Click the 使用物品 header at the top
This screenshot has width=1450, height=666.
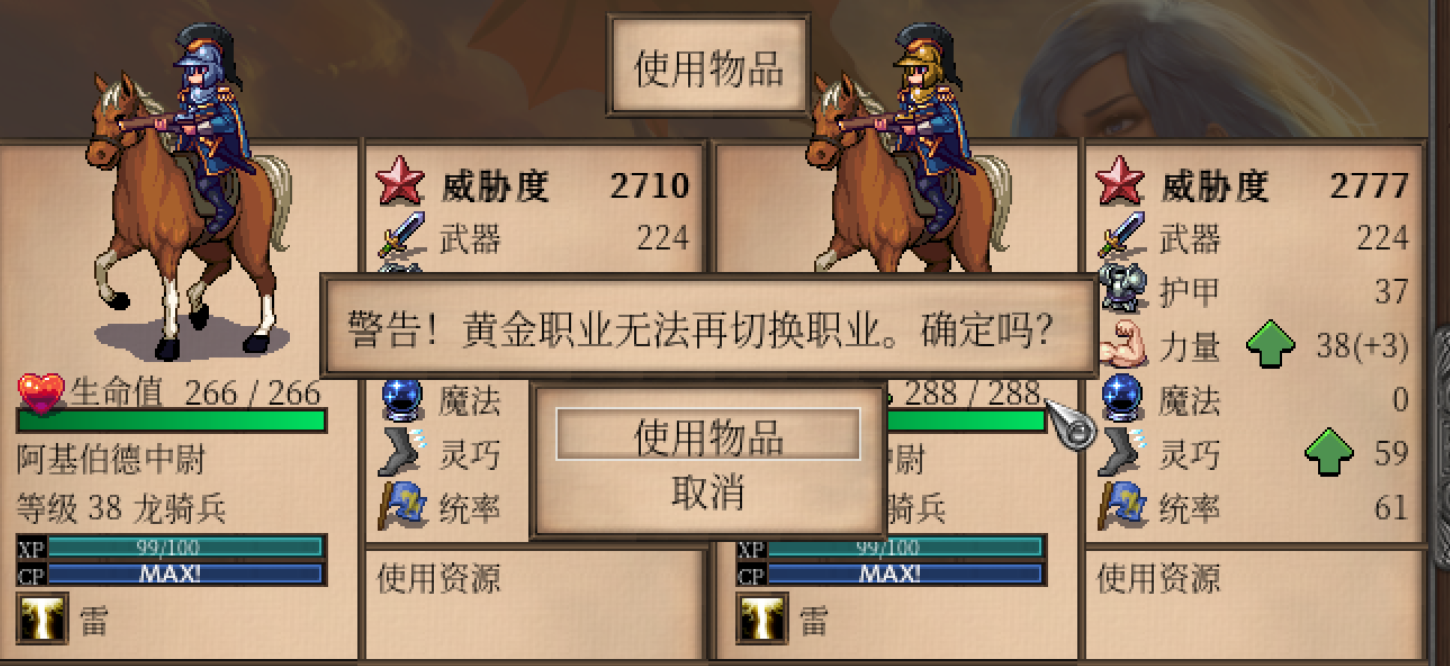709,68
